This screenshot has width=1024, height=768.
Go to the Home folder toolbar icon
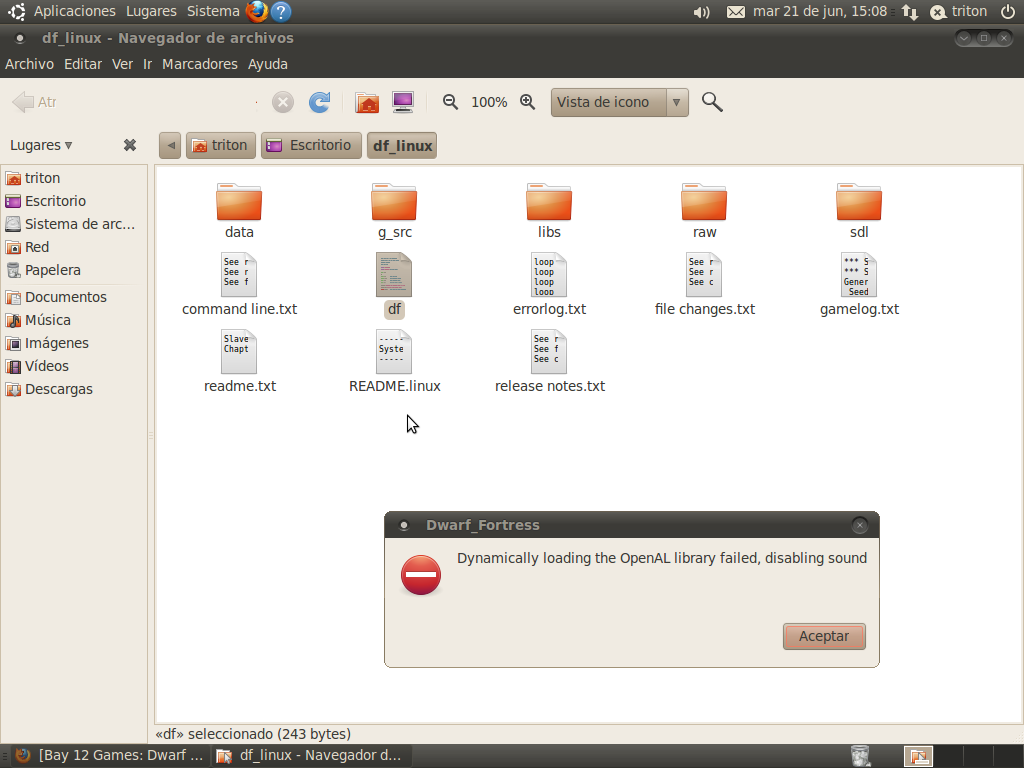point(367,102)
